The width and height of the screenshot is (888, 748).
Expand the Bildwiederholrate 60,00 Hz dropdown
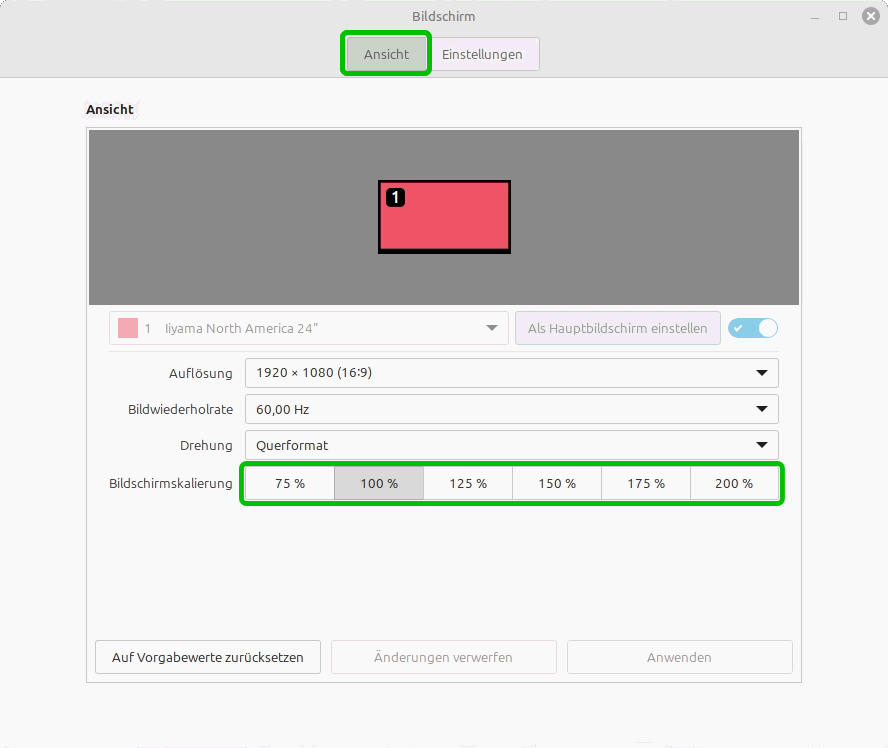[511, 409]
